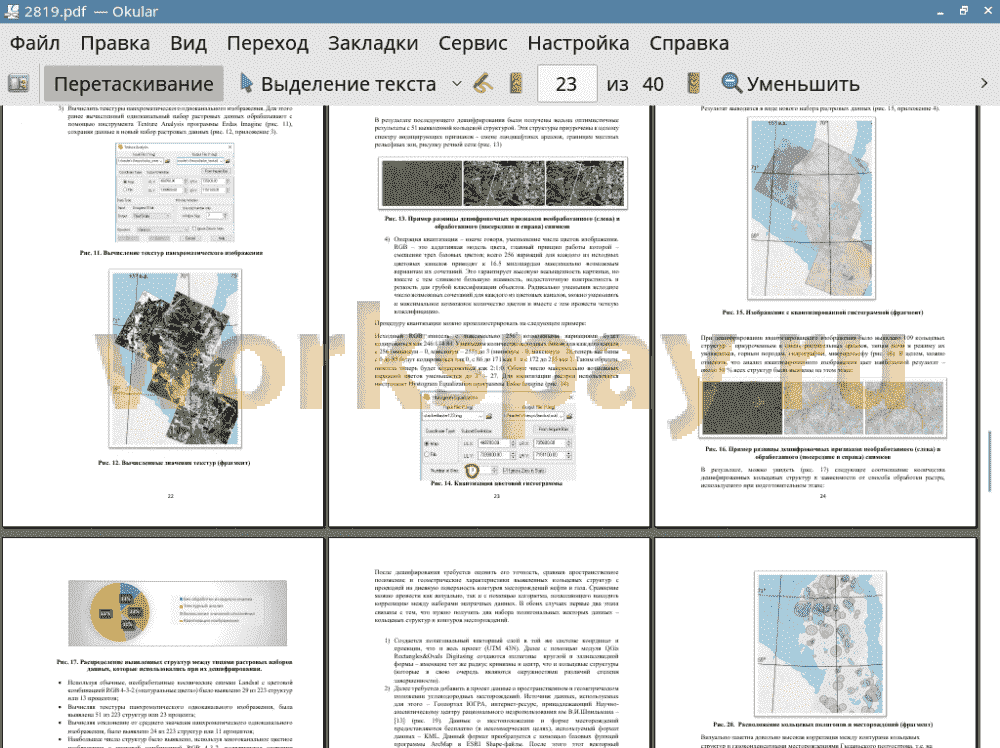Click the page with the Рис. 20 map

[816, 643]
